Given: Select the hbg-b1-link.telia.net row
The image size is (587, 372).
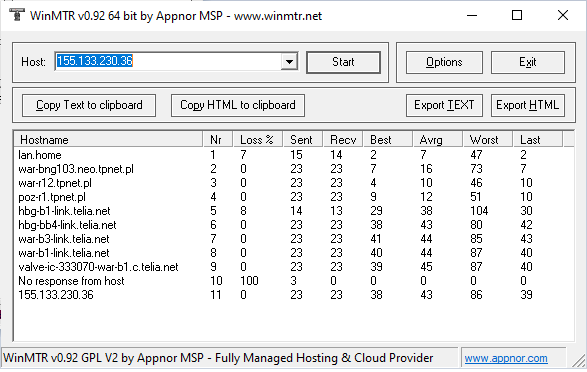Looking at the screenshot, I should point(294,211).
